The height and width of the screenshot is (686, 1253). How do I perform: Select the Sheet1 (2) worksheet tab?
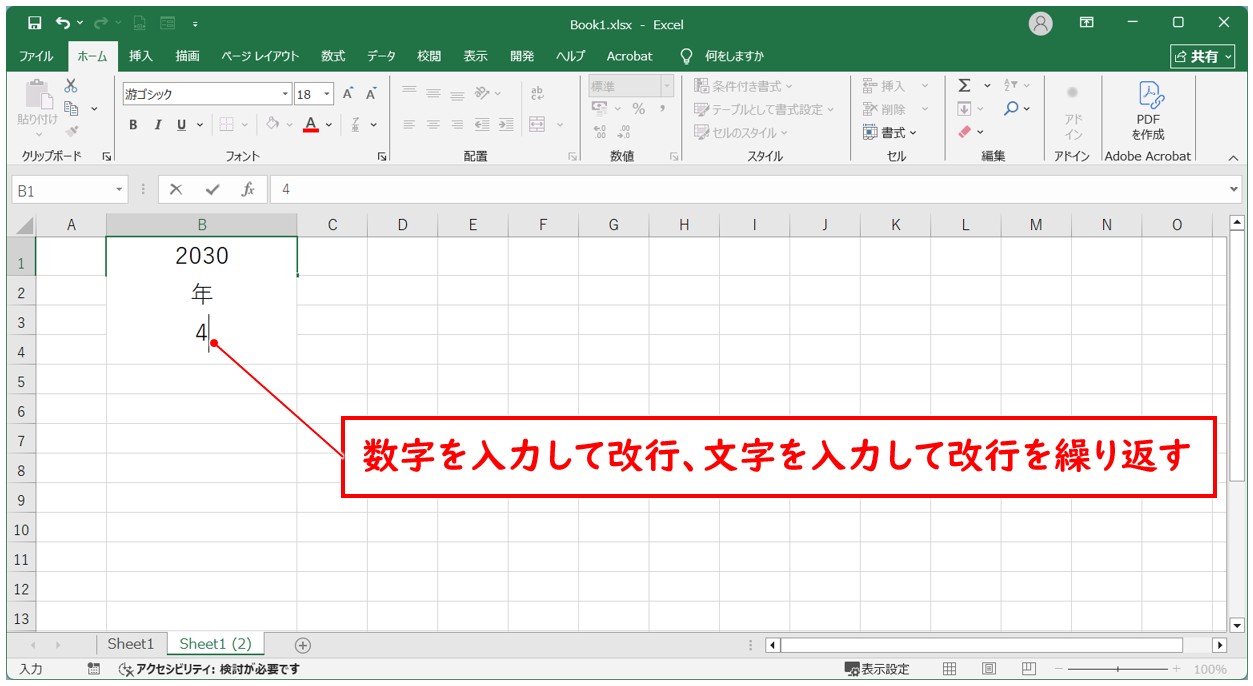point(215,644)
